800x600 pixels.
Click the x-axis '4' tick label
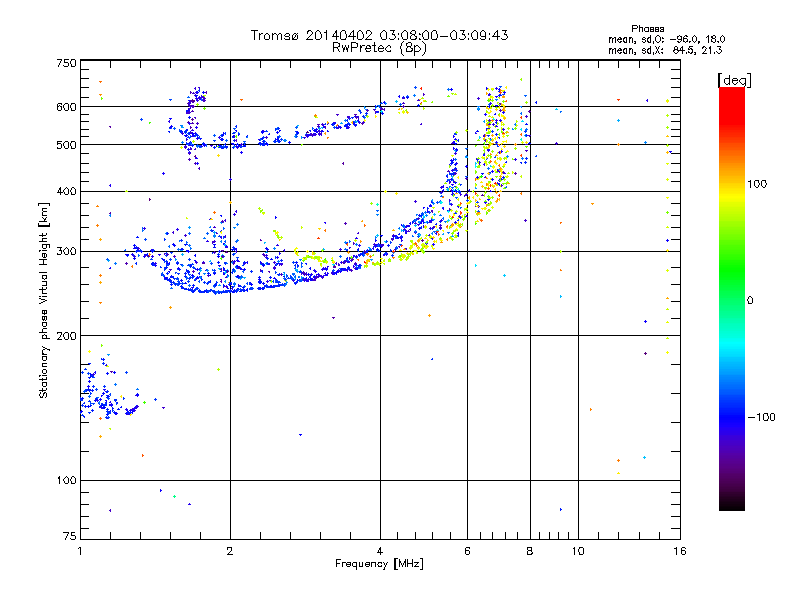click(x=380, y=551)
